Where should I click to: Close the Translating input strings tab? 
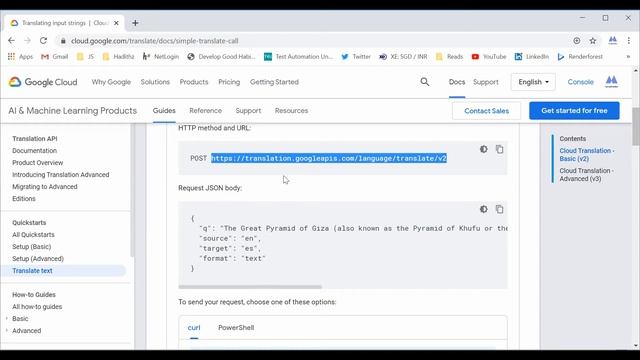(x=116, y=23)
